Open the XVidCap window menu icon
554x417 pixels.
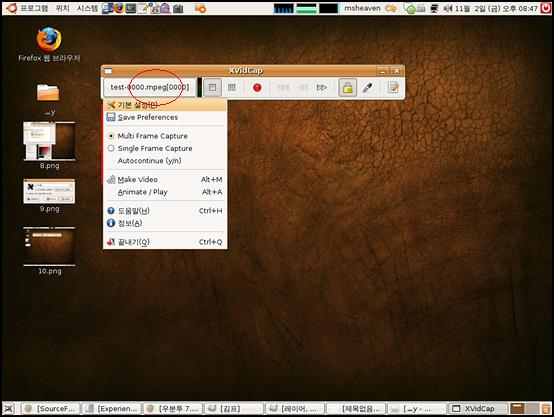click(x=108, y=71)
